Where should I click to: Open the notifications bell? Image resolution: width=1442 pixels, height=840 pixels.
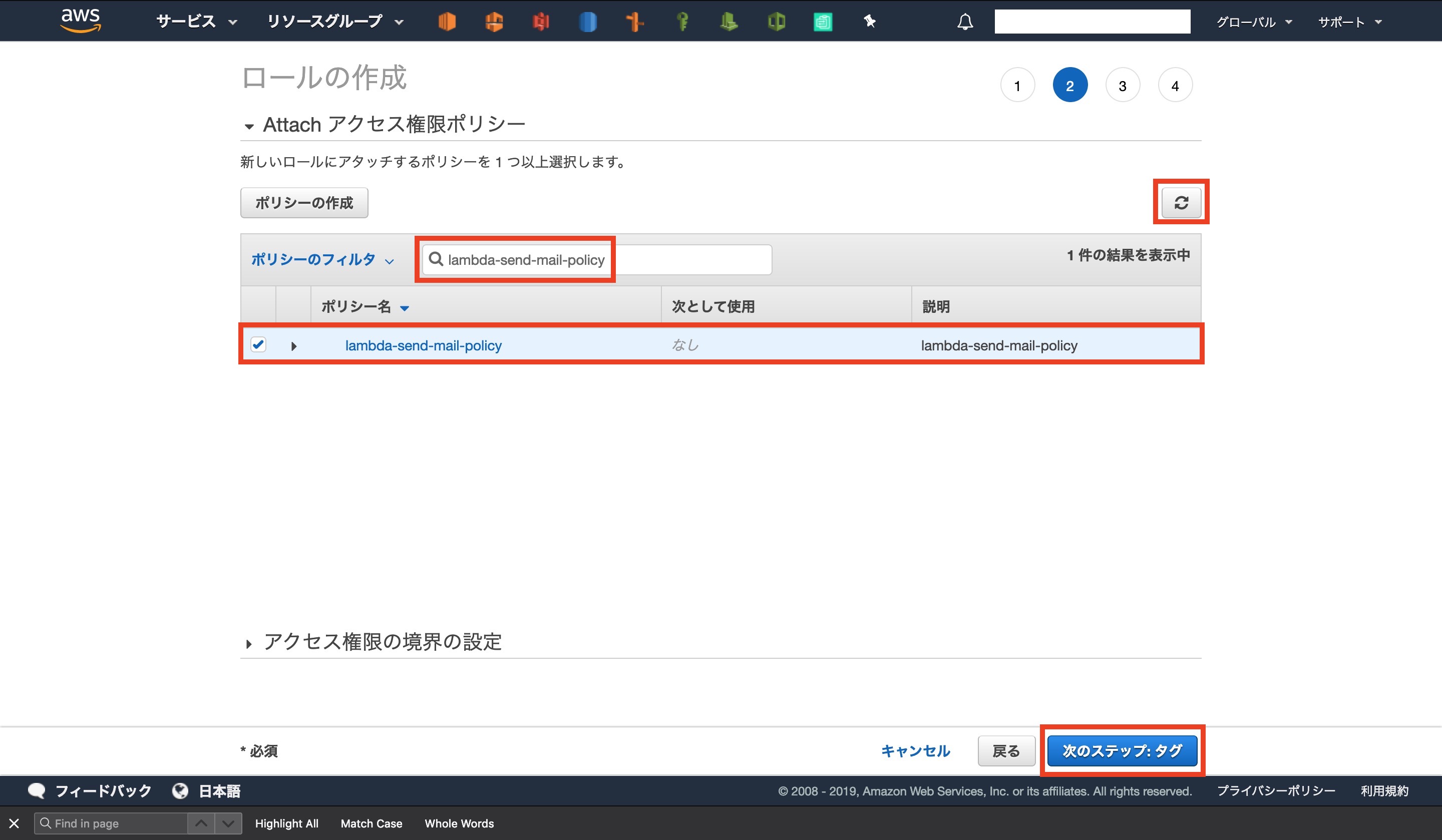tap(965, 22)
